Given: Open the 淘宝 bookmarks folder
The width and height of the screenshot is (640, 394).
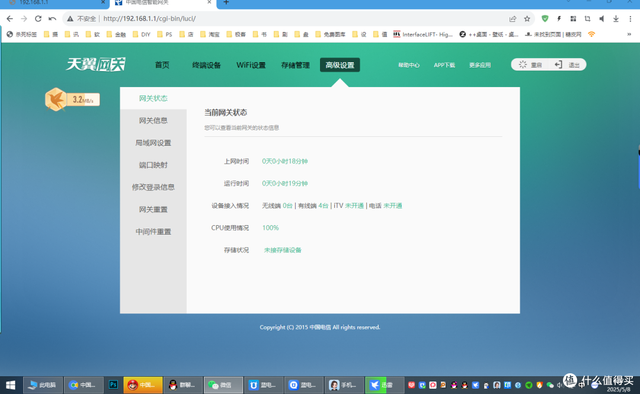Looking at the screenshot, I should coord(210,35).
